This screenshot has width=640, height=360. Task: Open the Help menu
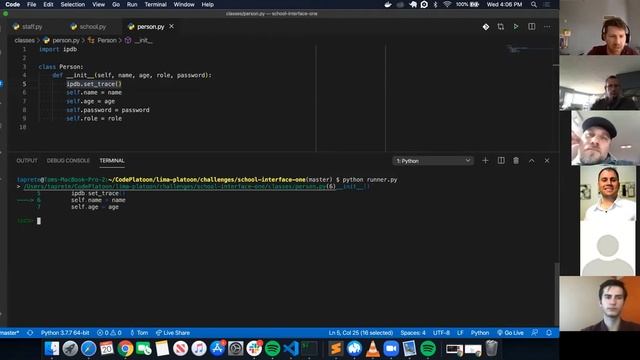coord(207,4)
